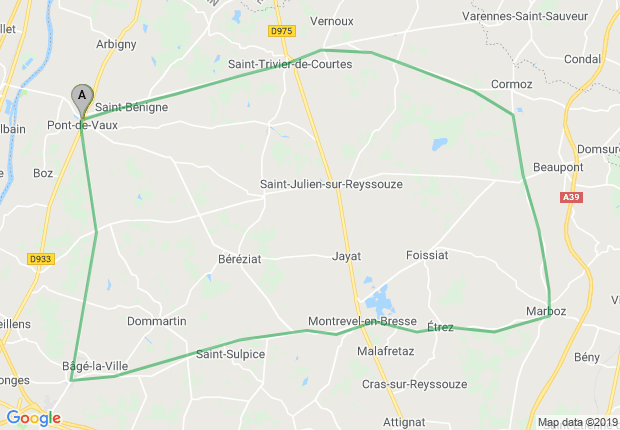
Task: Click the Saint-Julien-sur-Reyssouze label
Action: point(331,184)
